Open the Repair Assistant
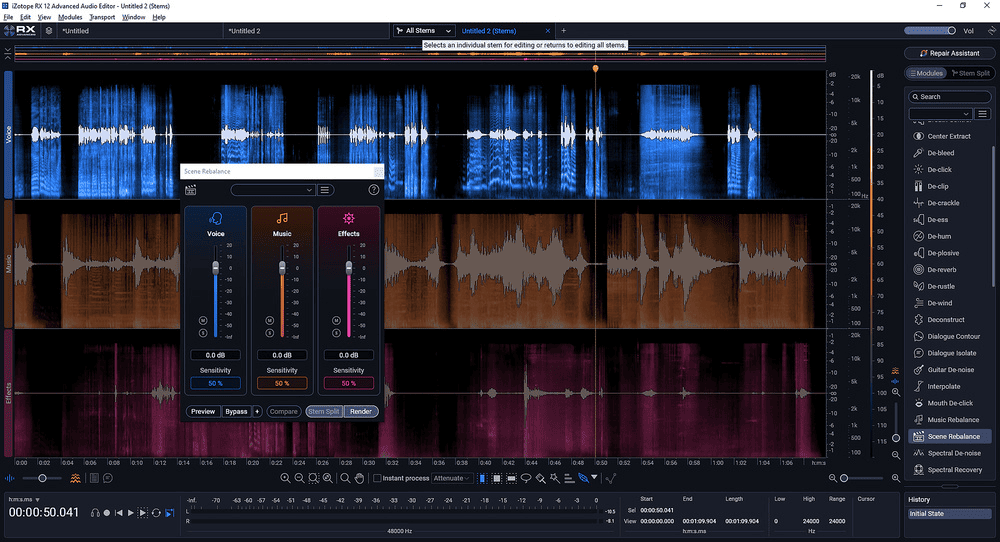Viewport: 1000px width, 542px height. click(x=949, y=53)
